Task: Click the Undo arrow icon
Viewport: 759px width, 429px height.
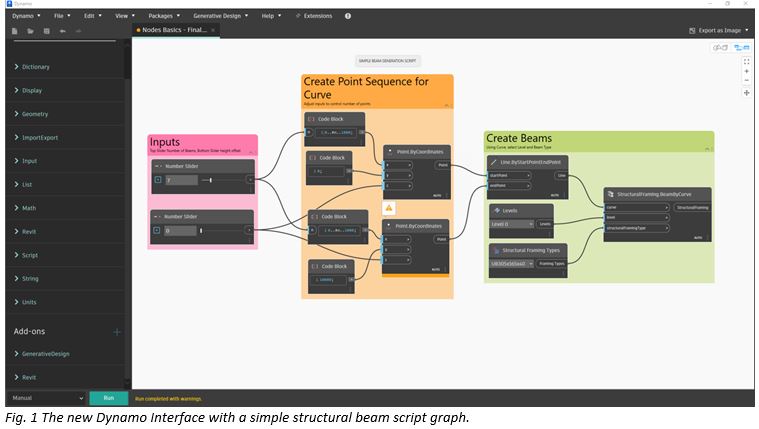Action: click(62, 31)
